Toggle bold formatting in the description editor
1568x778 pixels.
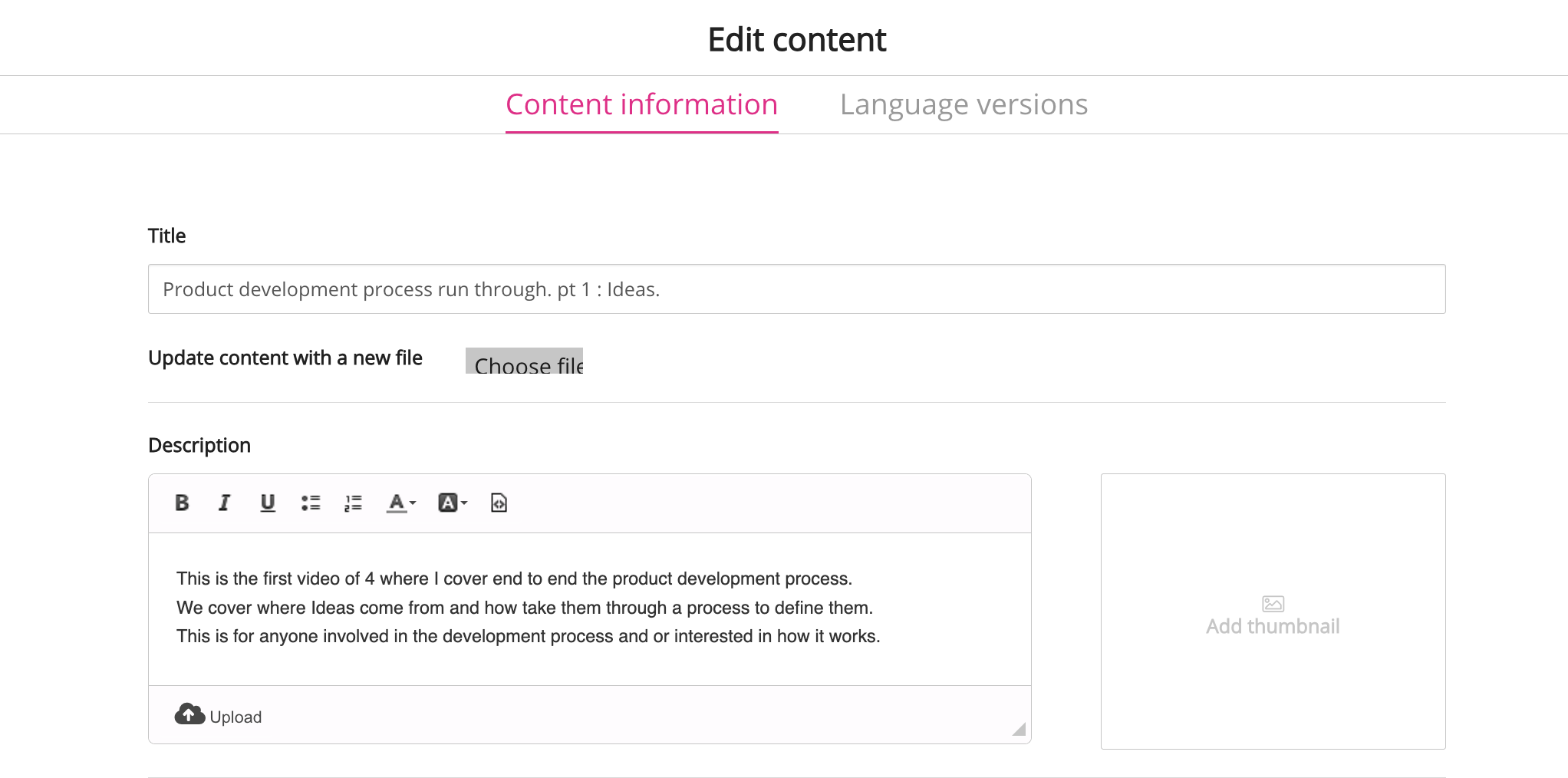pyautogui.click(x=182, y=503)
